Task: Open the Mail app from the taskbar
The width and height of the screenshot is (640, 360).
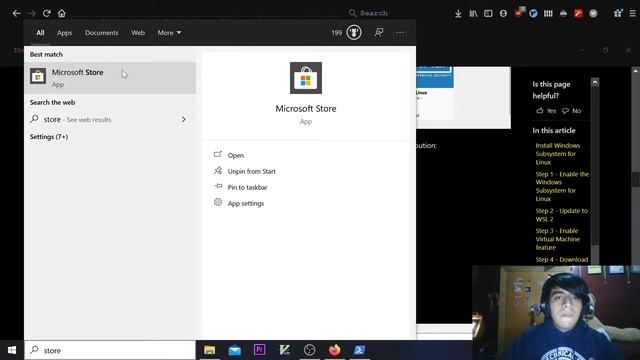Action: [x=235, y=350]
